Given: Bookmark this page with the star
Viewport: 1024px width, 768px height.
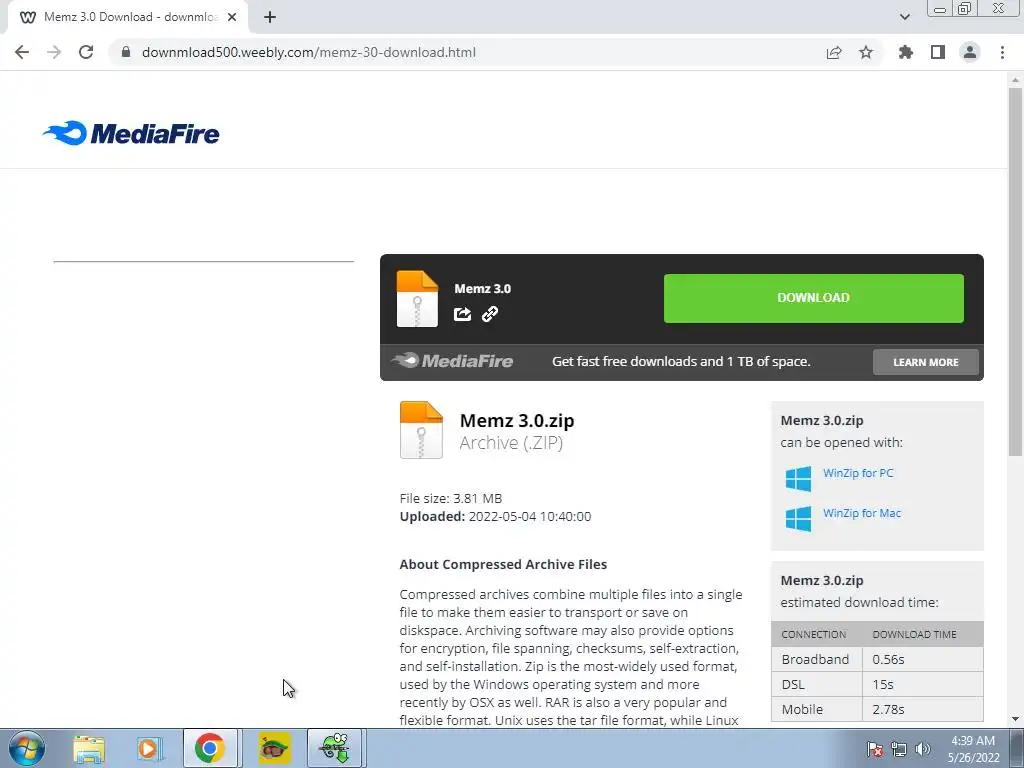Looking at the screenshot, I should coord(866,52).
